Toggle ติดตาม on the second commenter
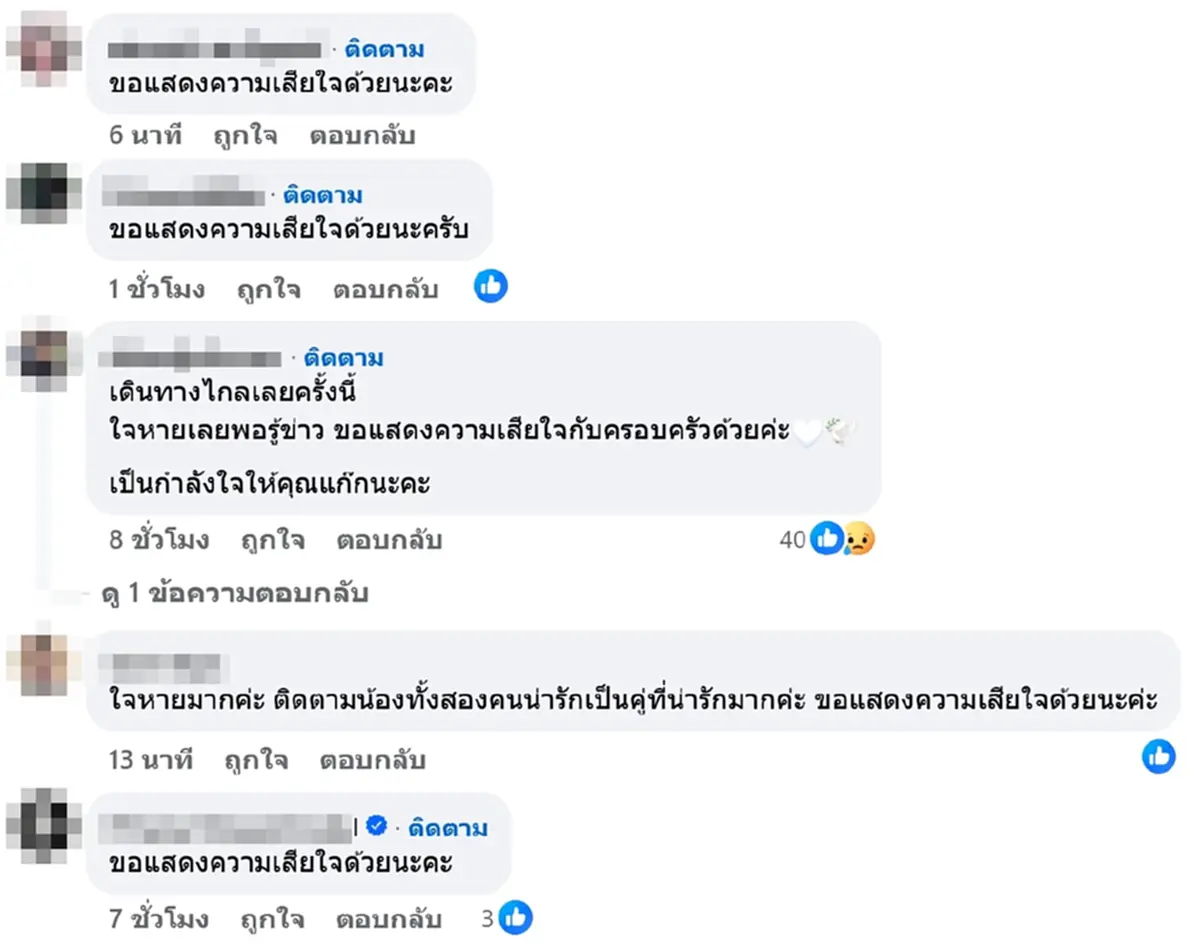 321,194
